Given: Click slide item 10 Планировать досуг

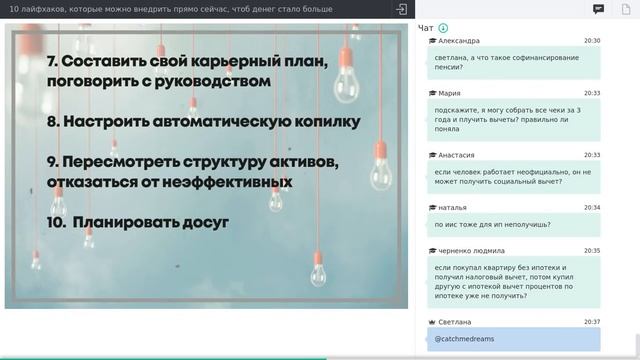Looking at the screenshot, I should point(138,222).
